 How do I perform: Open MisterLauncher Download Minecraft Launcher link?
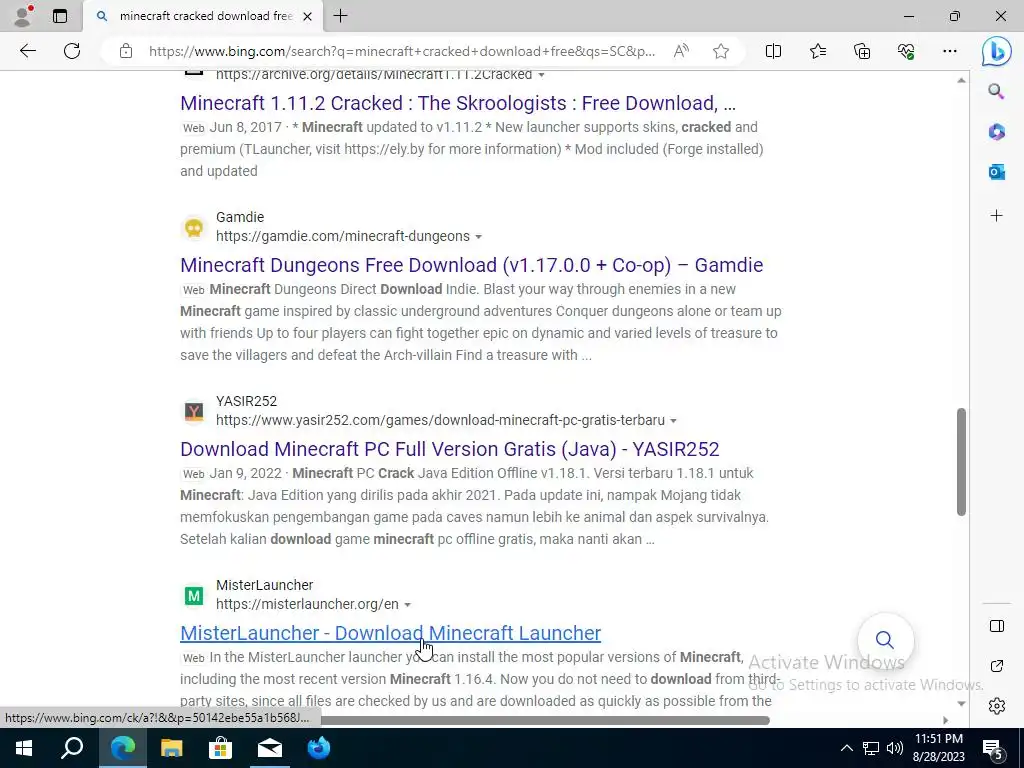(x=391, y=633)
